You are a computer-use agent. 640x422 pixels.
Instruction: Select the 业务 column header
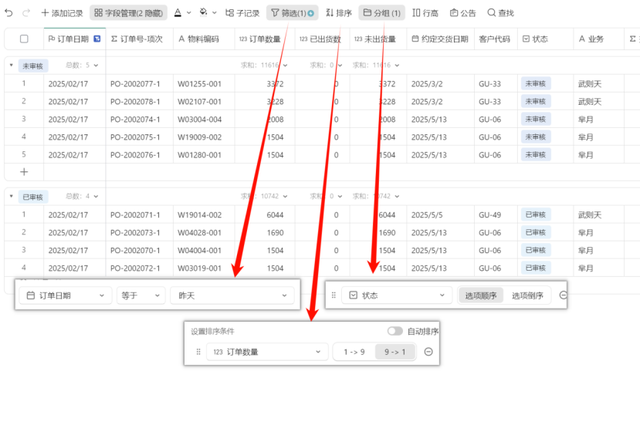(x=598, y=39)
